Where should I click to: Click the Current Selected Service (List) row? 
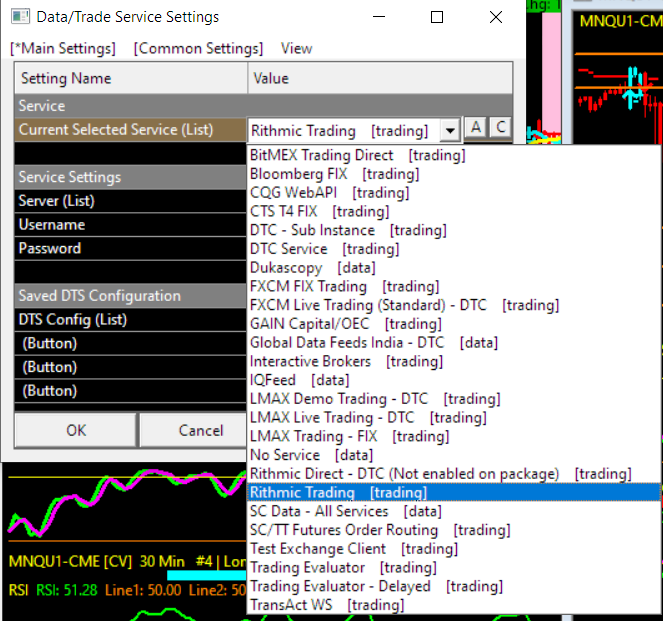pos(131,130)
